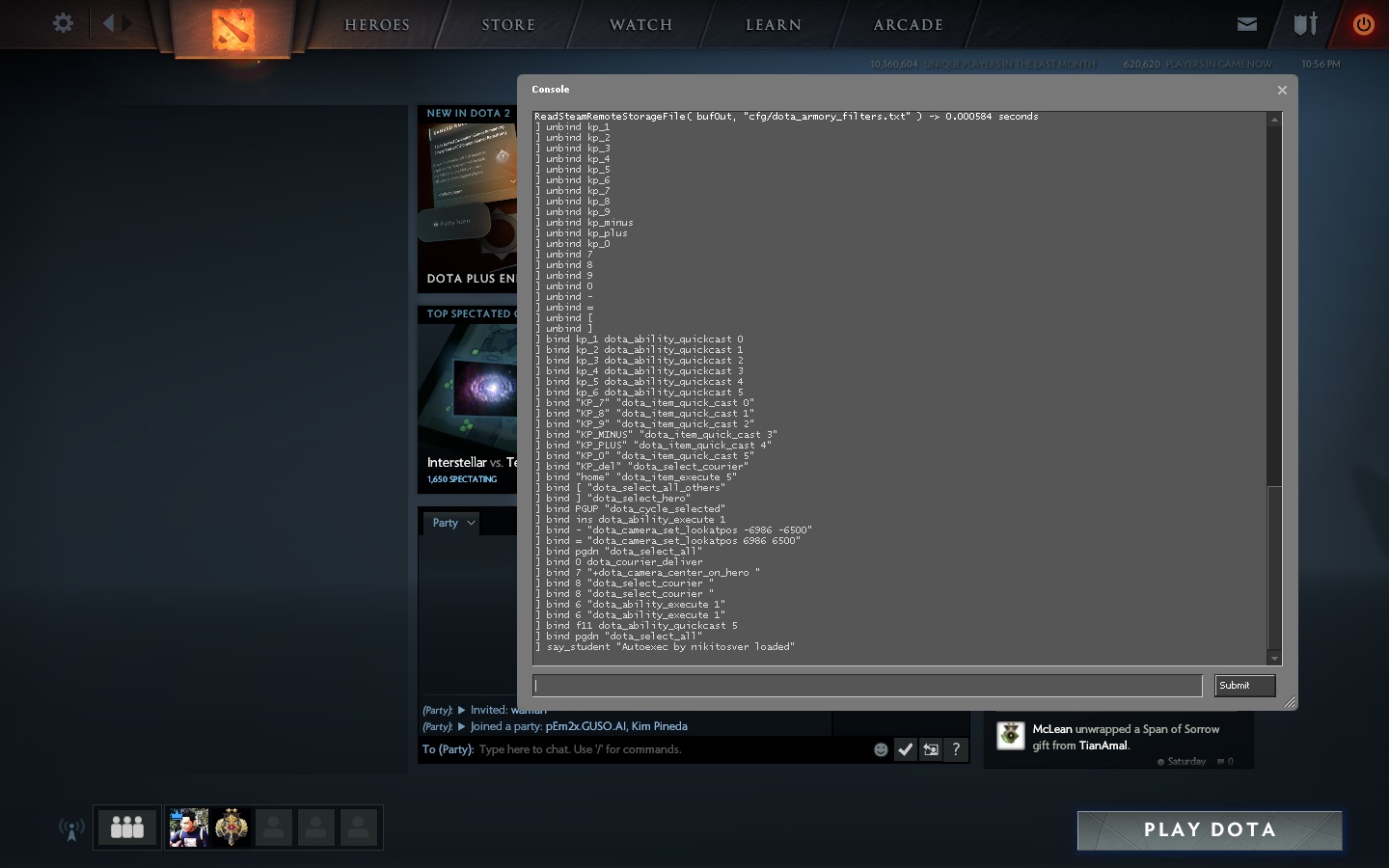Click the 'bind PGUP dota_cycle_selected' line
Image resolution: width=1389 pixels, height=868 pixels.
pyautogui.click(x=630, y=509)
